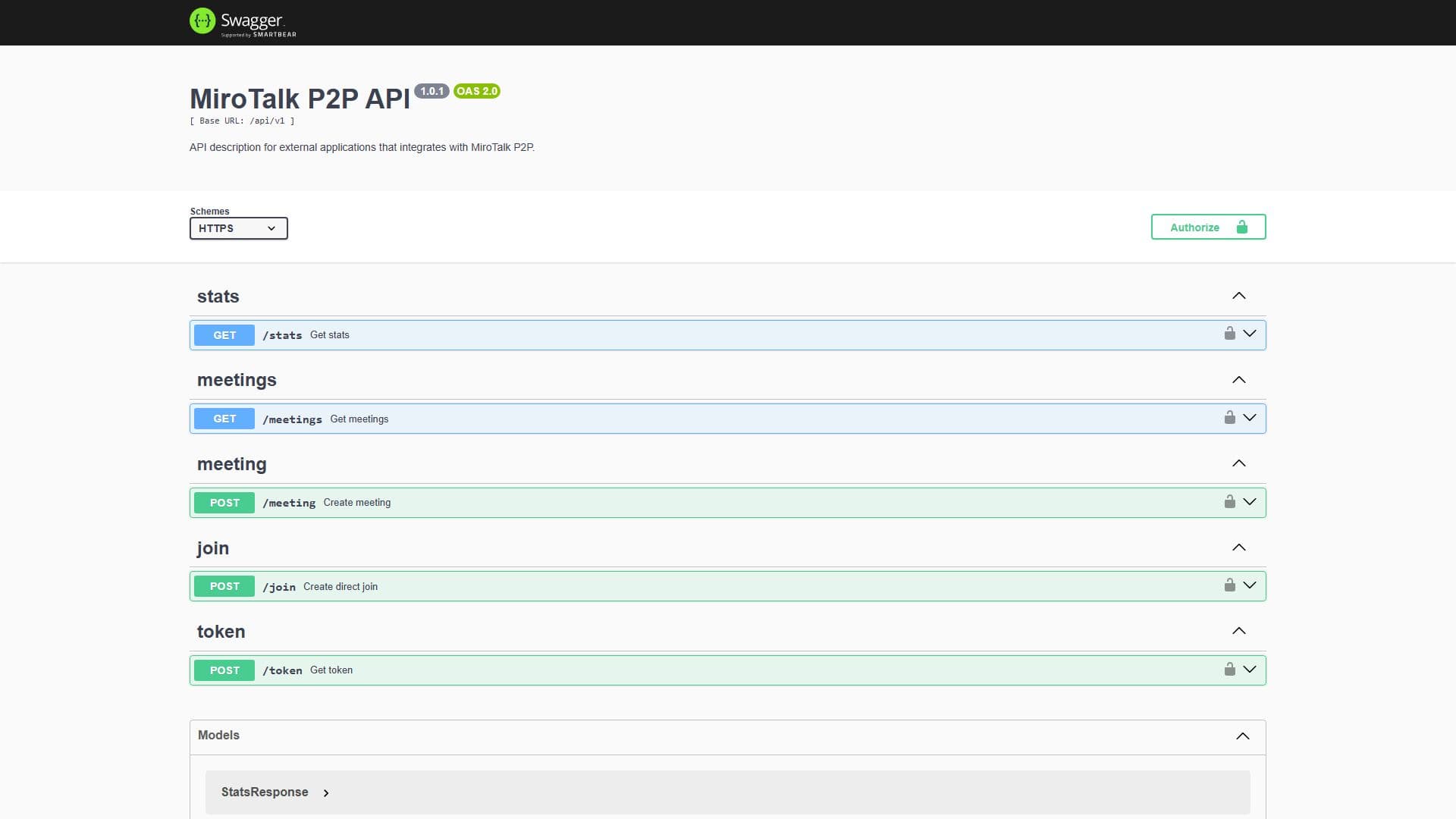Click the /meetings path text

point(292,419)
